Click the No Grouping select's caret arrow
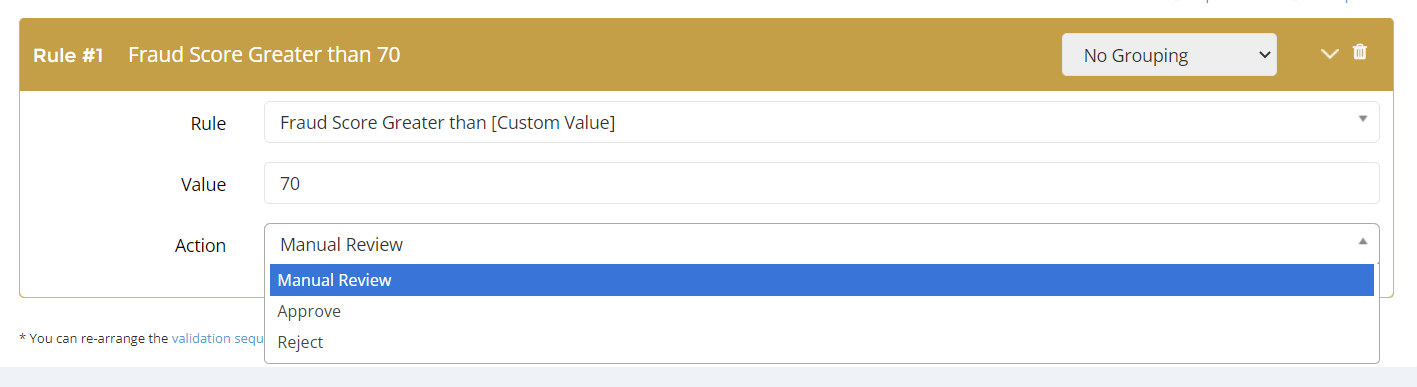 tap(1263, 55)
